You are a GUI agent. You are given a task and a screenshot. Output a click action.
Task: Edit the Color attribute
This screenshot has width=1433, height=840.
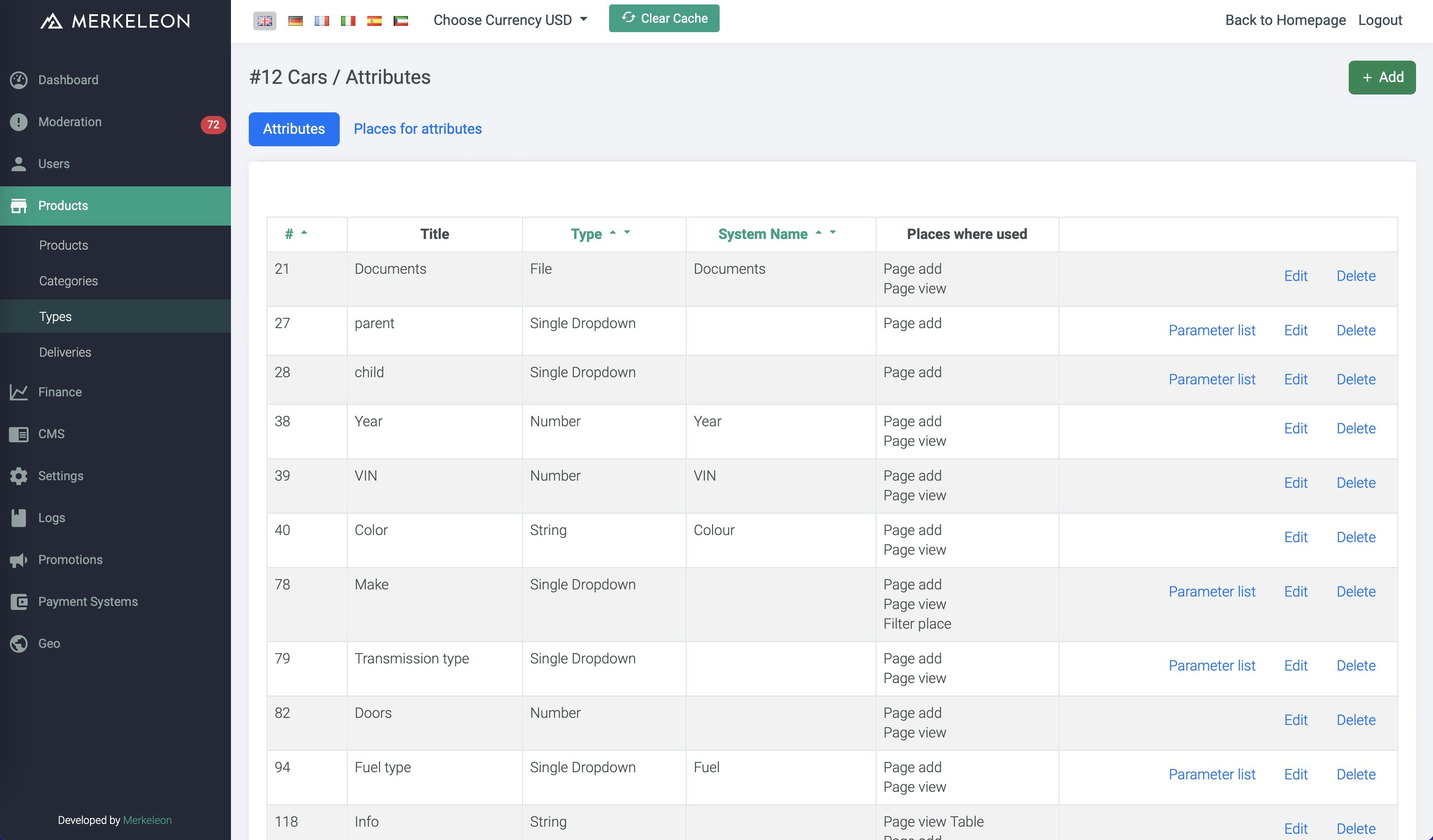tap(1295, 537)
